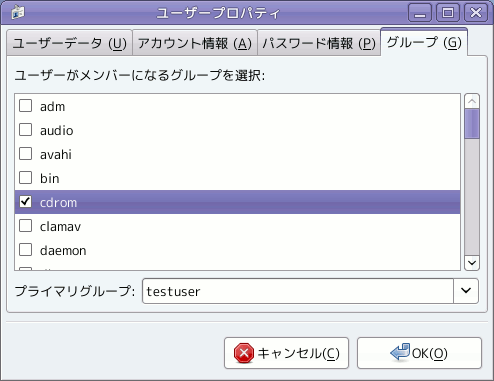Click the blue OK arrow icon
494x381 pixels.
(400, 352)
